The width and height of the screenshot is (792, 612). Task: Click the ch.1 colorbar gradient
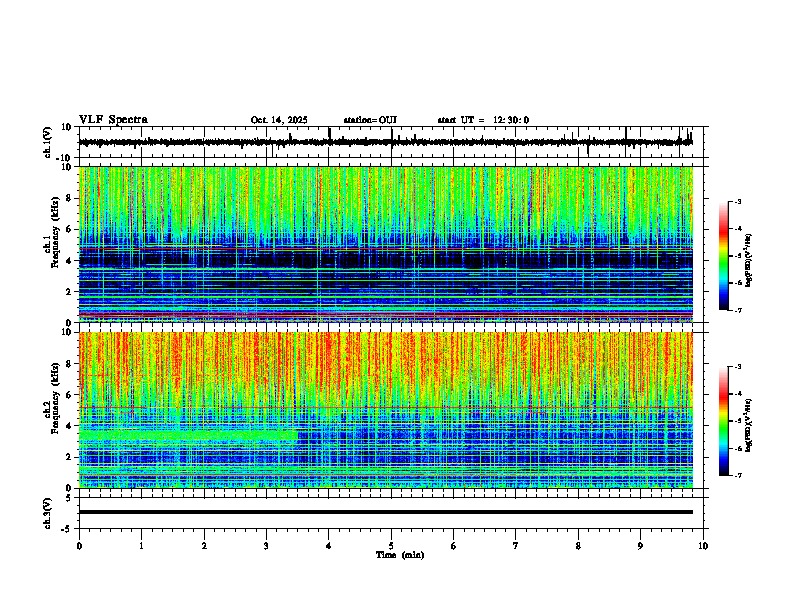(x=724, y=256)
